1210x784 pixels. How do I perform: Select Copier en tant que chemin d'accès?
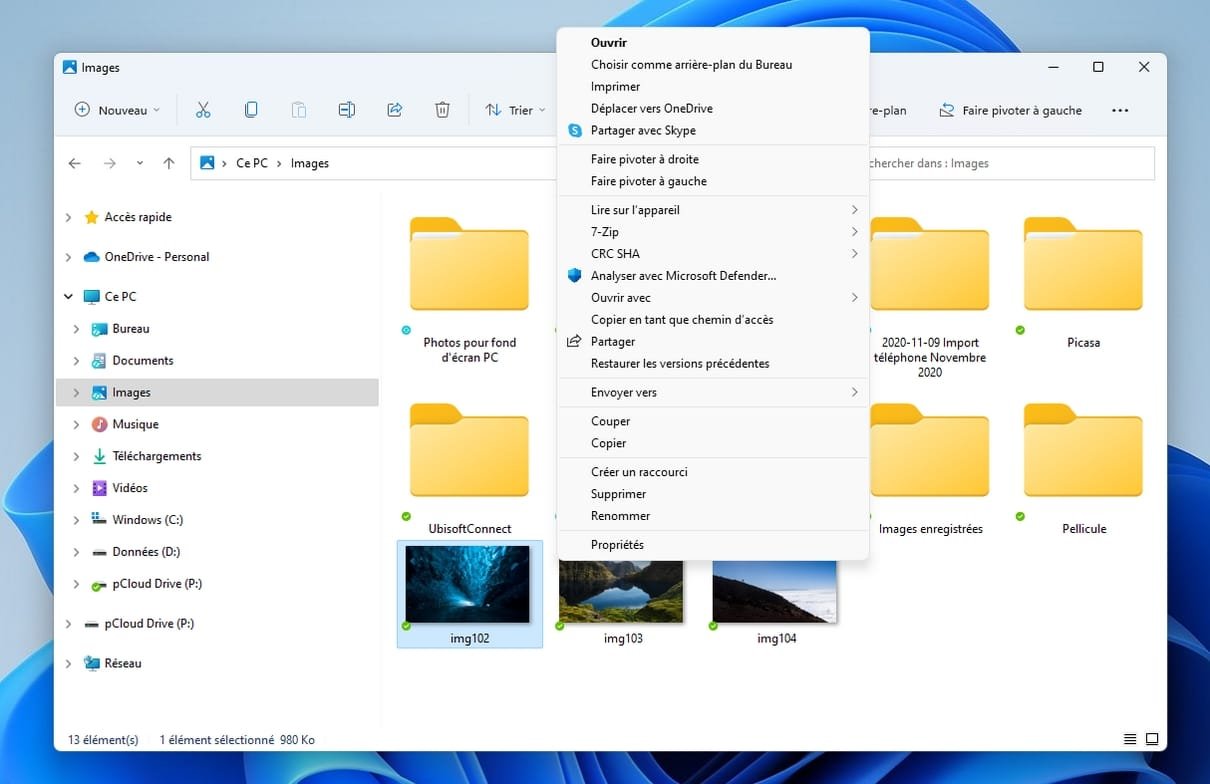712,320
